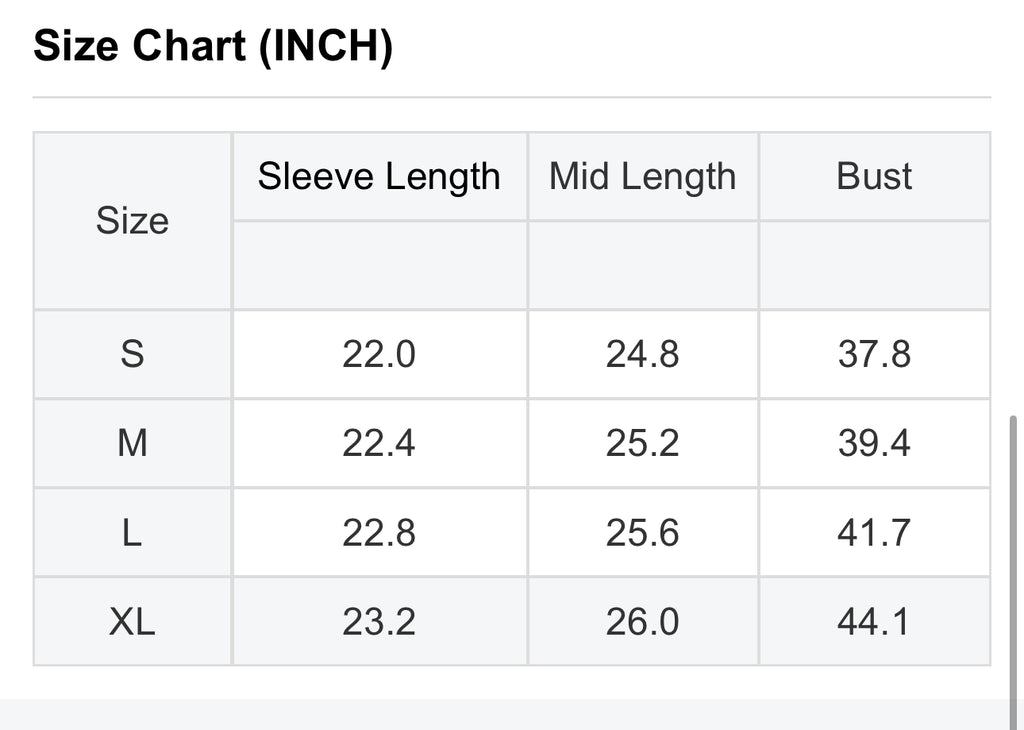Click bust value 37.8

click(874, 355)
